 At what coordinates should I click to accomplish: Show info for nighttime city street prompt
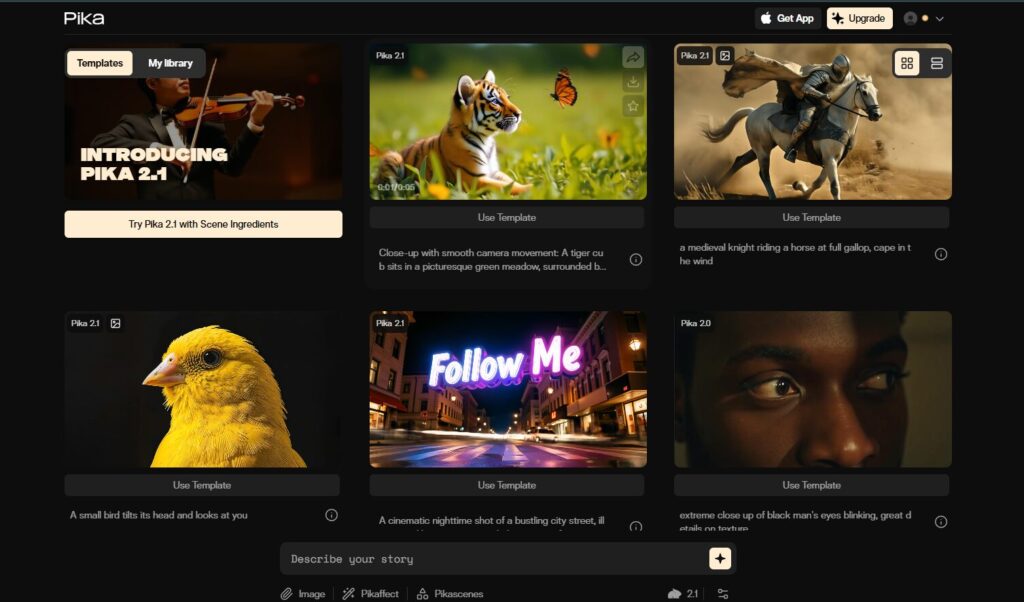point(635,526)
